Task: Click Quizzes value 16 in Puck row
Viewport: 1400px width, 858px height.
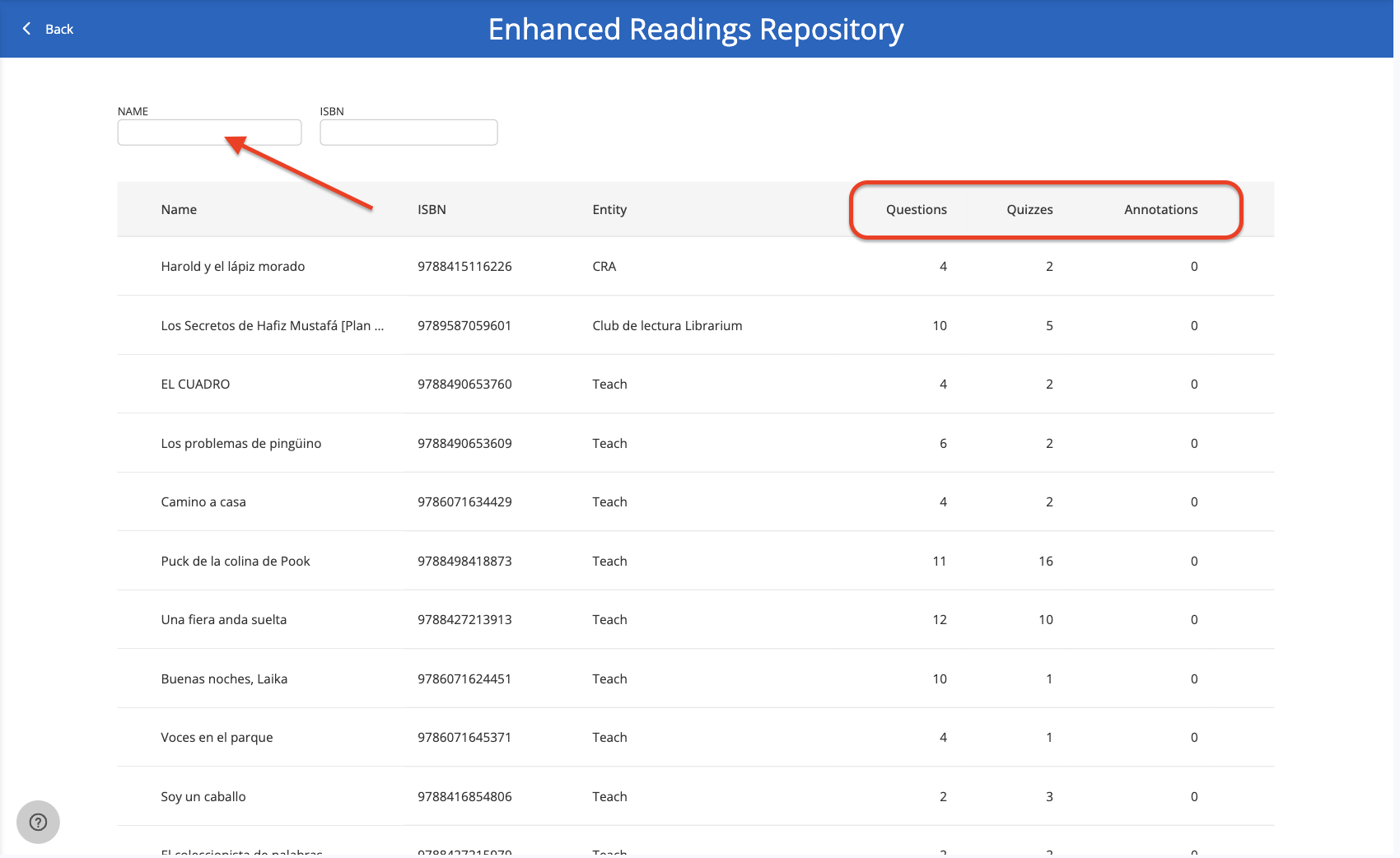Action: pos(1046,561)
